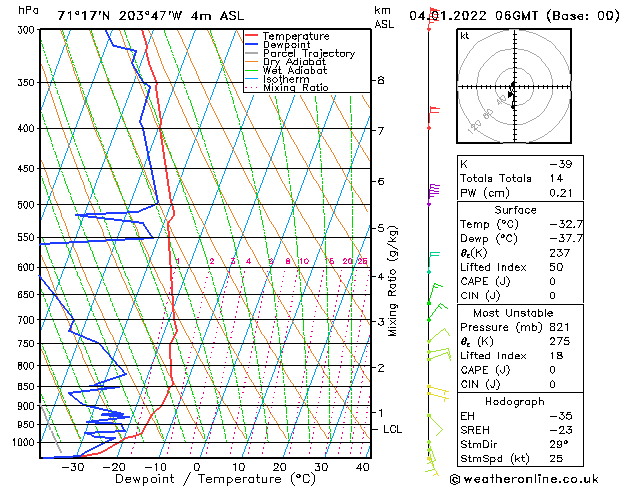Click the purple wind barb near 500 hPa

(433, 194)
